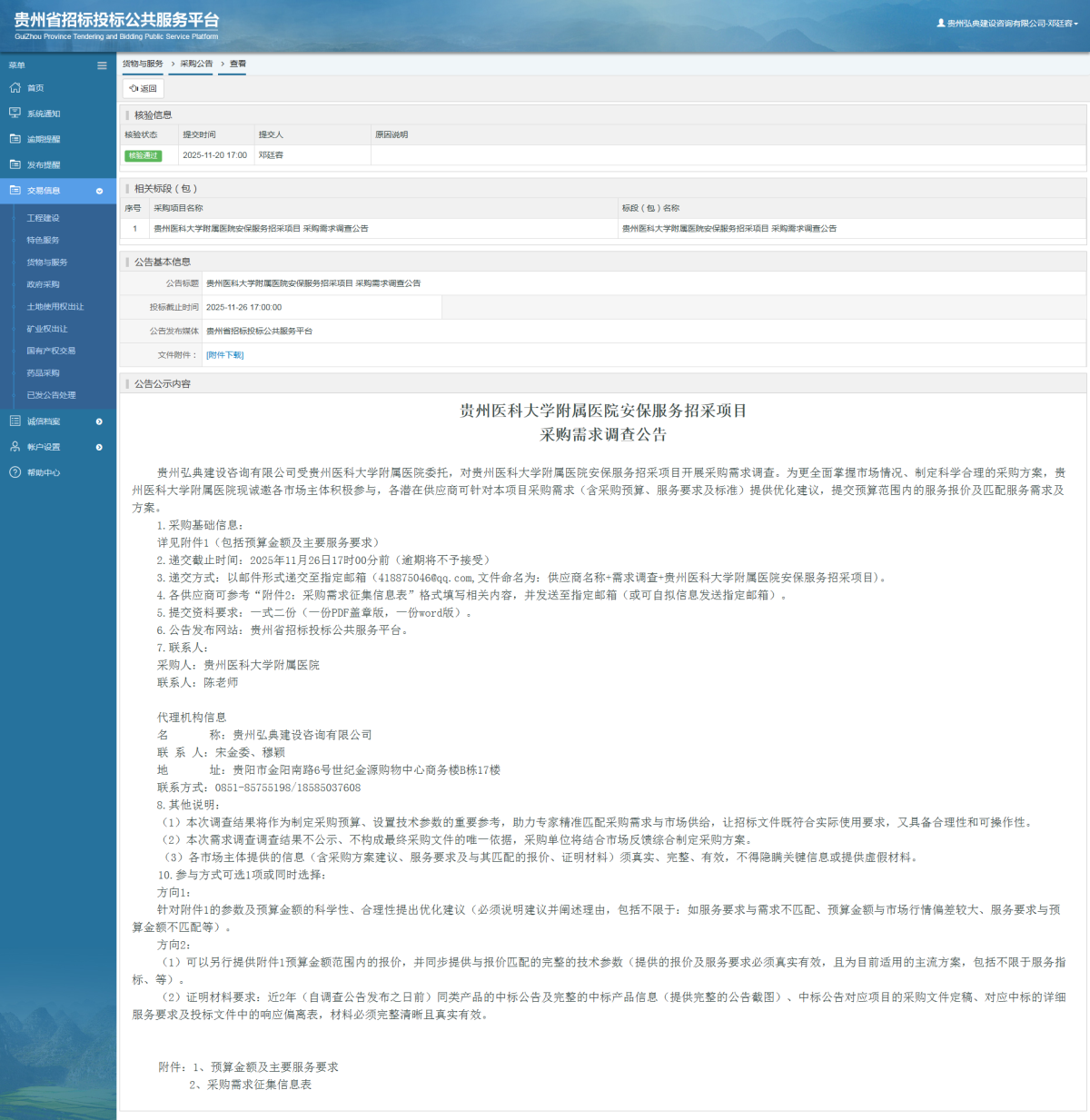Collapse sidebar with the hamburger icon
The image size is (1090, 1120).
tap(102, 64)
